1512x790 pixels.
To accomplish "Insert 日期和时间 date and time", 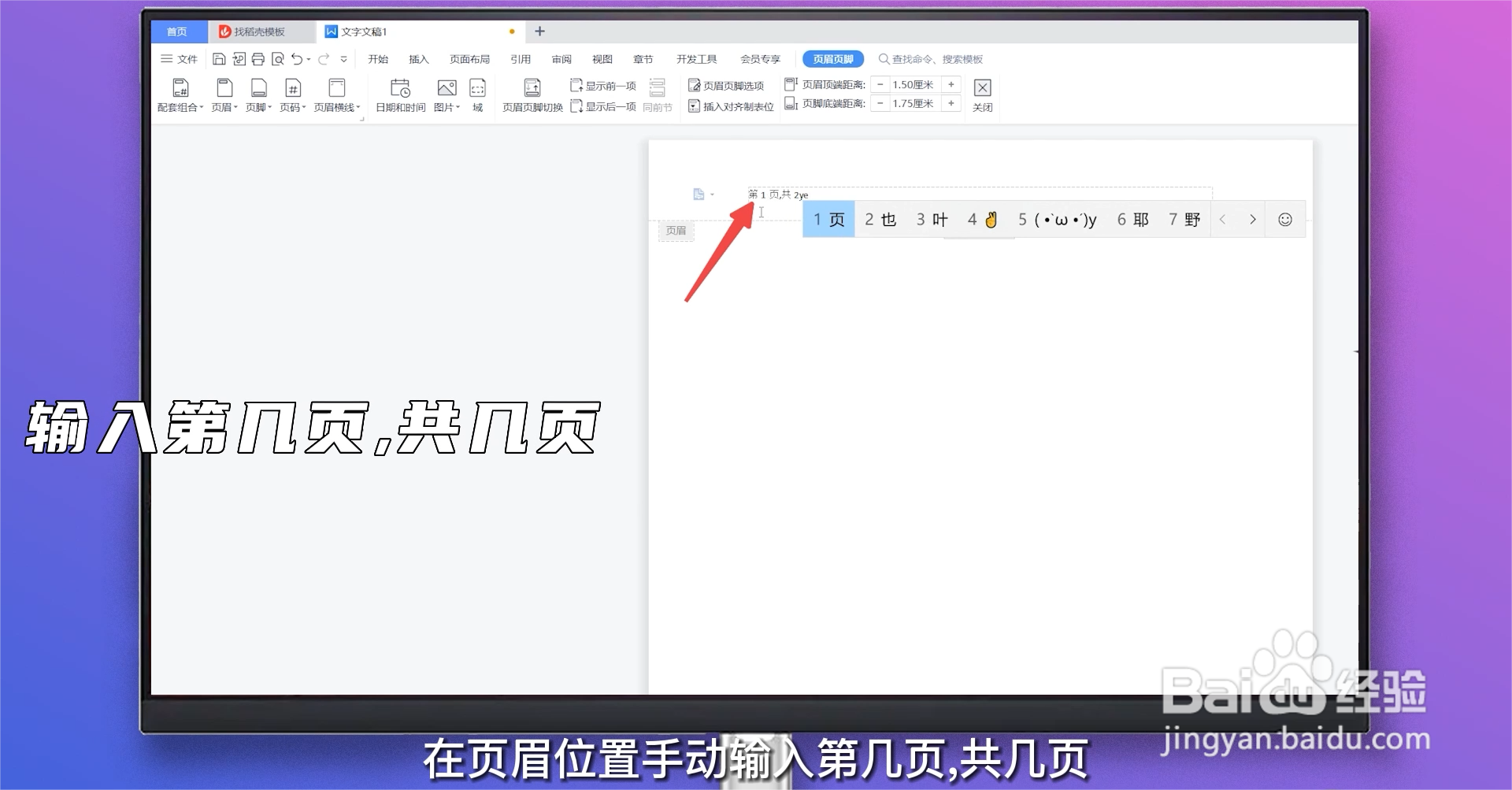I will (x=400, y=95).
